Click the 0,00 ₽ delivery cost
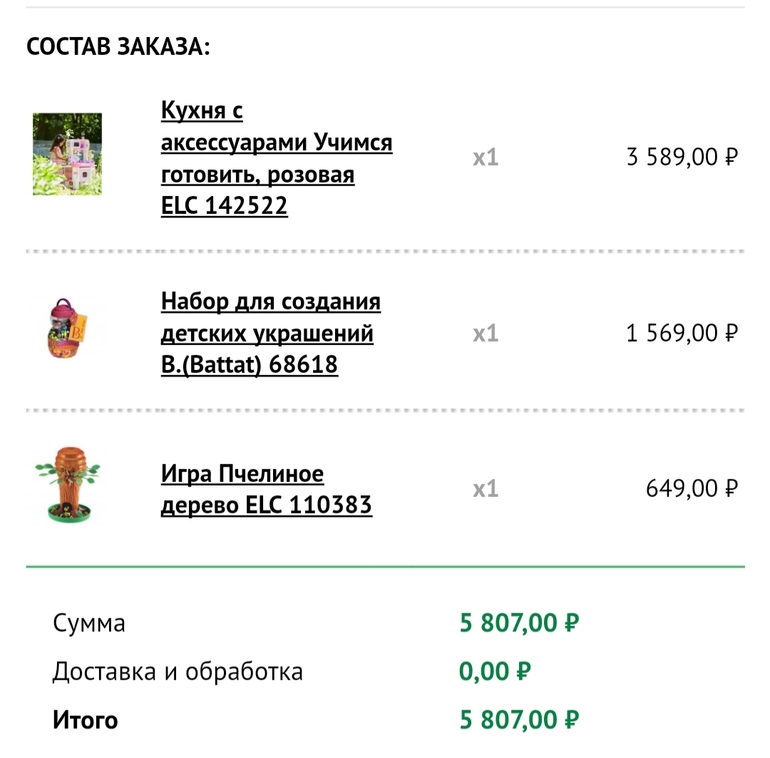The image size is (770, 758). 495,671
